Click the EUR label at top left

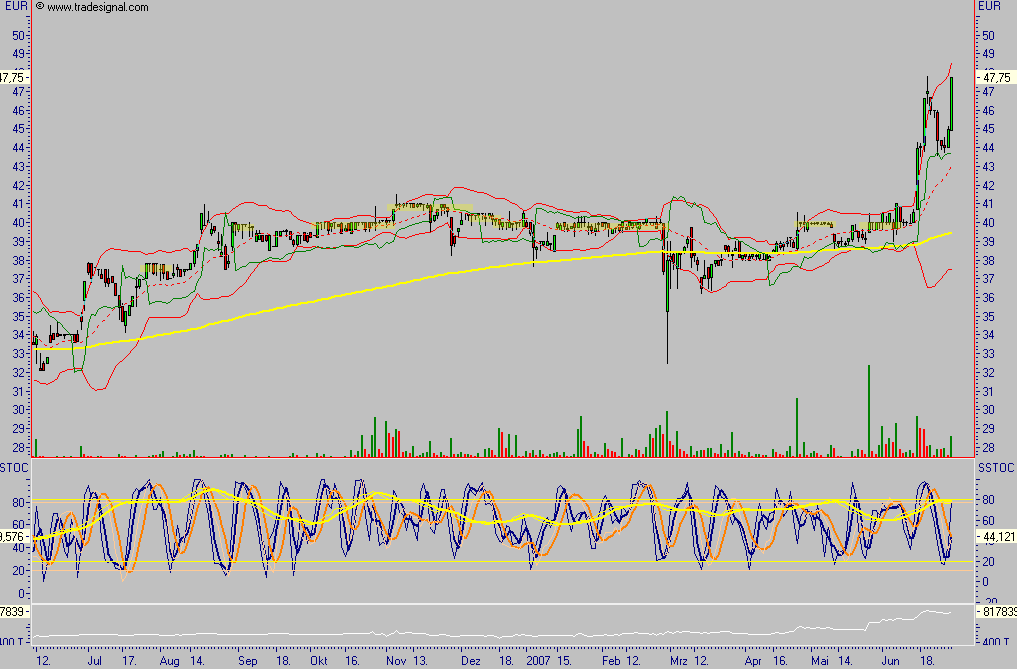pyautogui.click(x=12, y=7)
